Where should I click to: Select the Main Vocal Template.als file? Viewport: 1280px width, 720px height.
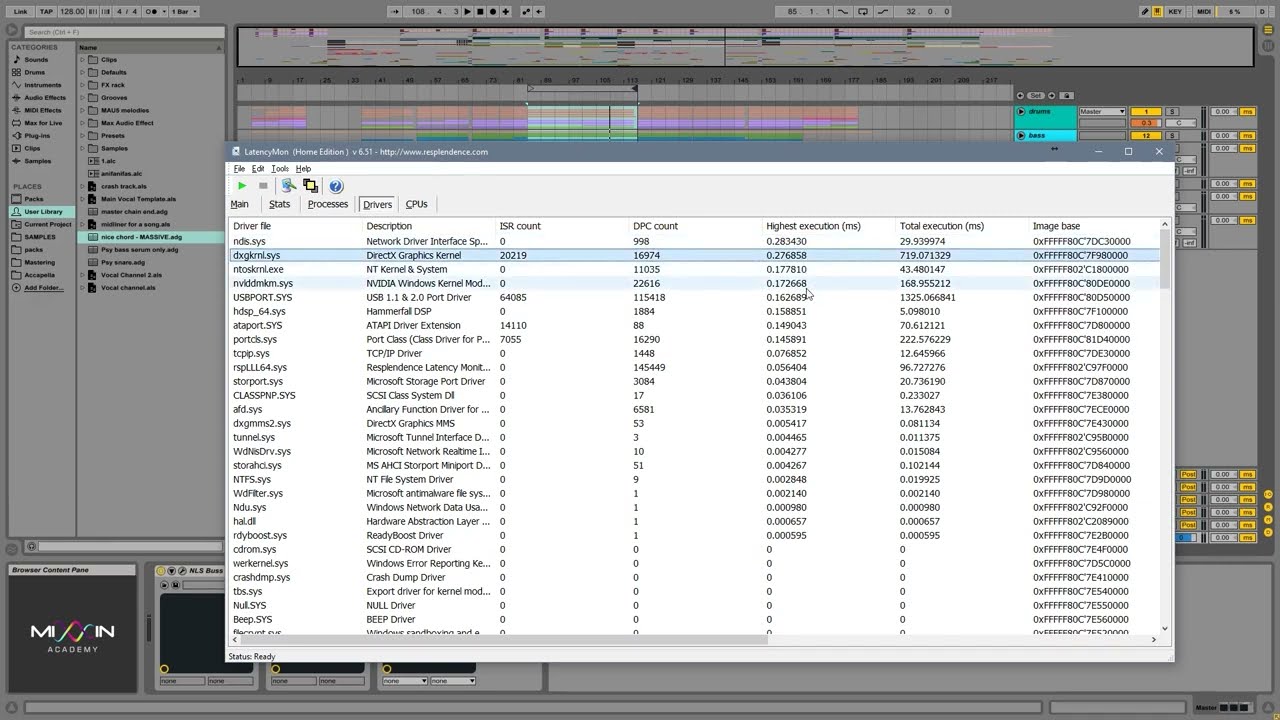[138, 199]
